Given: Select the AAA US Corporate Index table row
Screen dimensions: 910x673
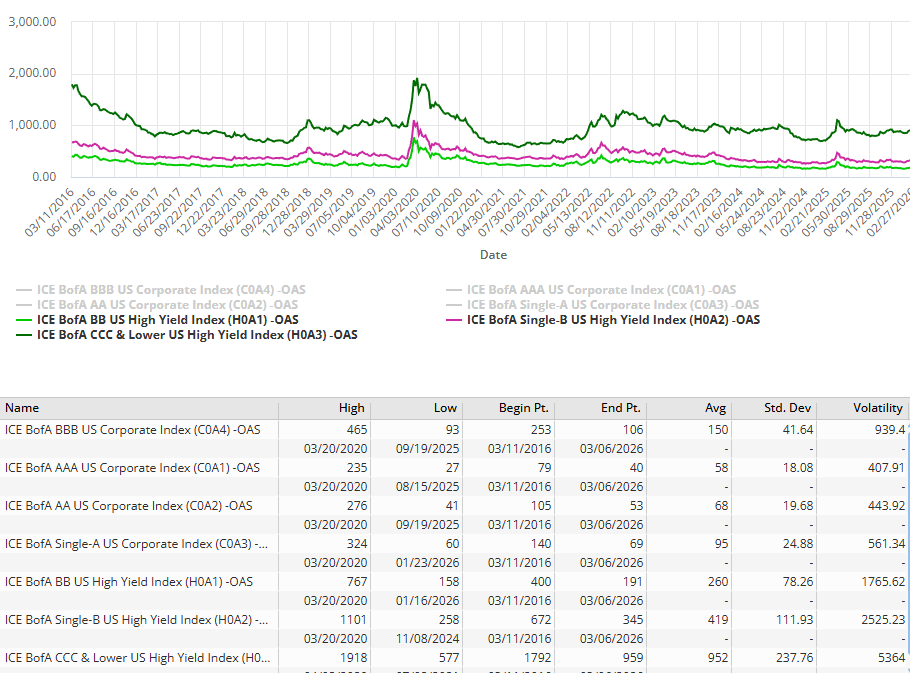Looking at the screenshot, I should click(132, 468).
